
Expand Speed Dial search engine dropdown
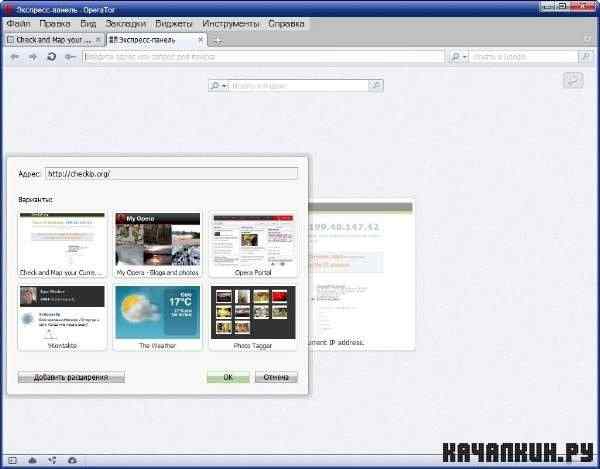(218, 86)
